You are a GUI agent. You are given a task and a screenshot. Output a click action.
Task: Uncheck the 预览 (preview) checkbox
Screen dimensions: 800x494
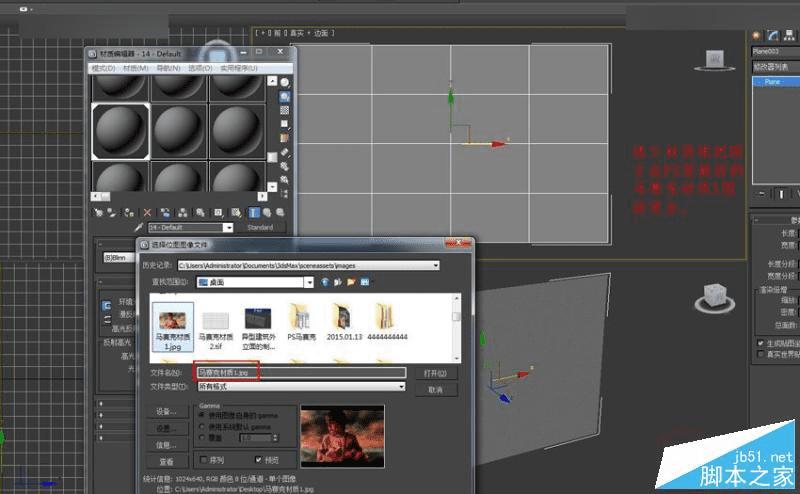259,461
